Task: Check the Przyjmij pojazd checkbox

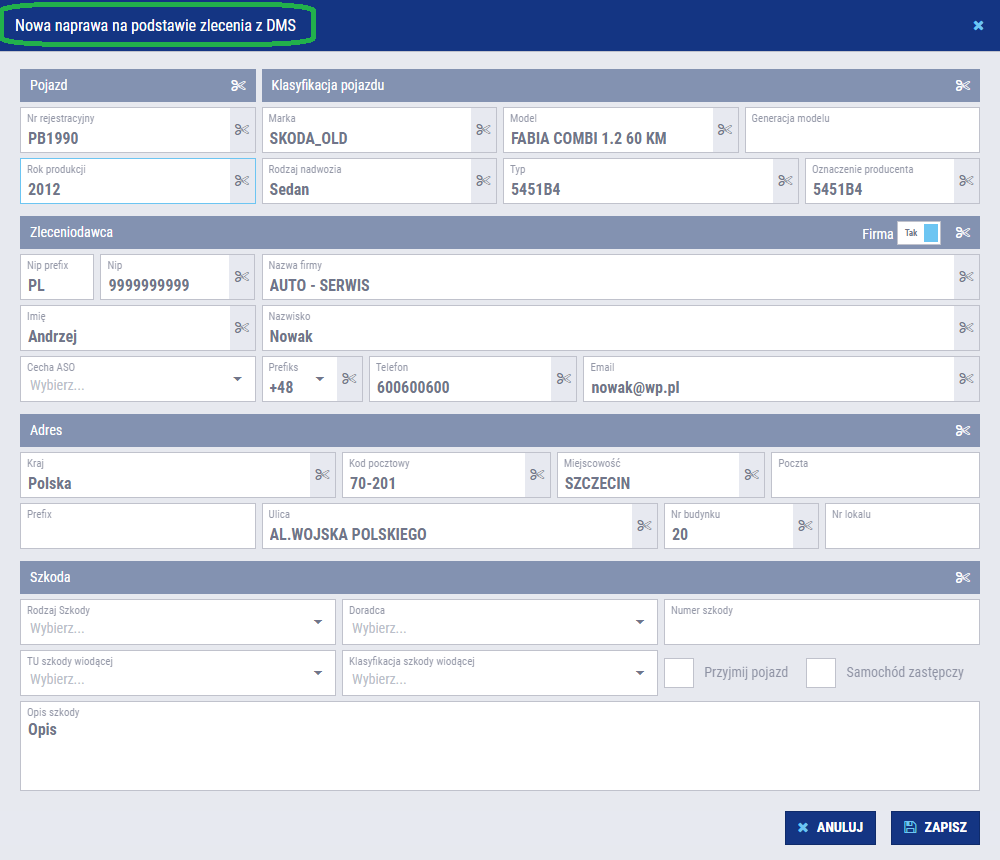Action: tap(679, 673)
